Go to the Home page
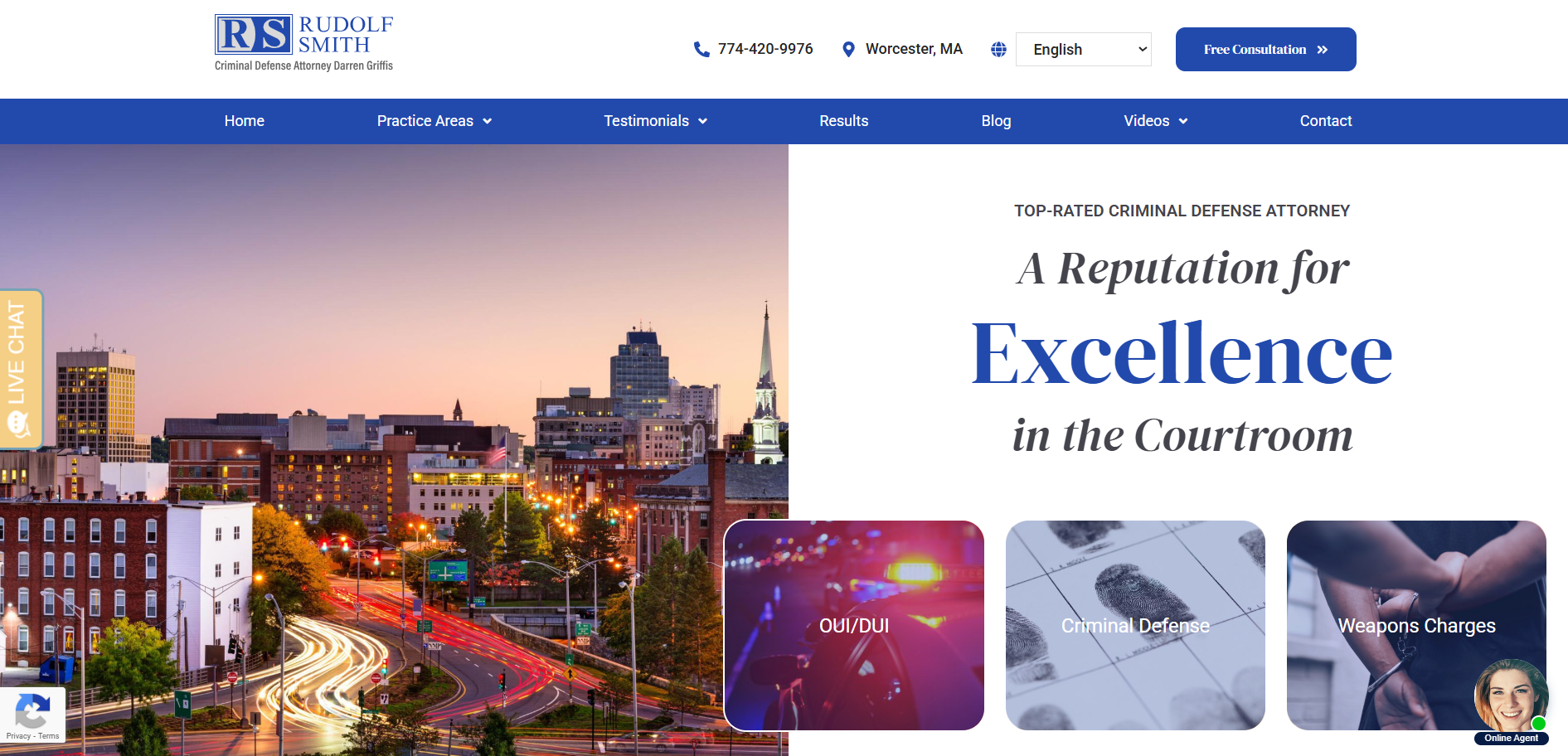 pyautogui.click(x=244, y=121)
